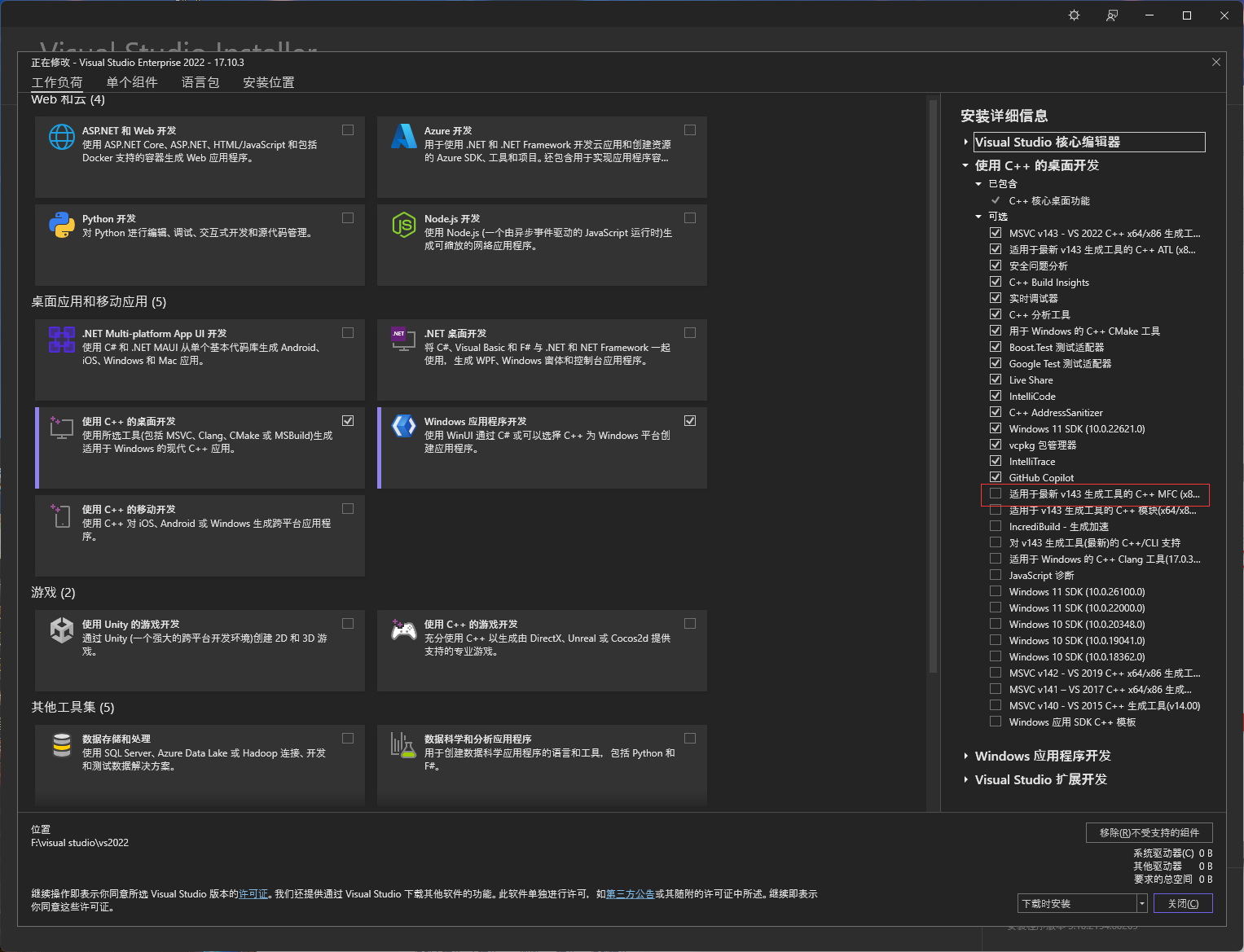Screen dimensions: 1244x952
Task: Switch to 语言包 tab
Action: click(200, 82)
